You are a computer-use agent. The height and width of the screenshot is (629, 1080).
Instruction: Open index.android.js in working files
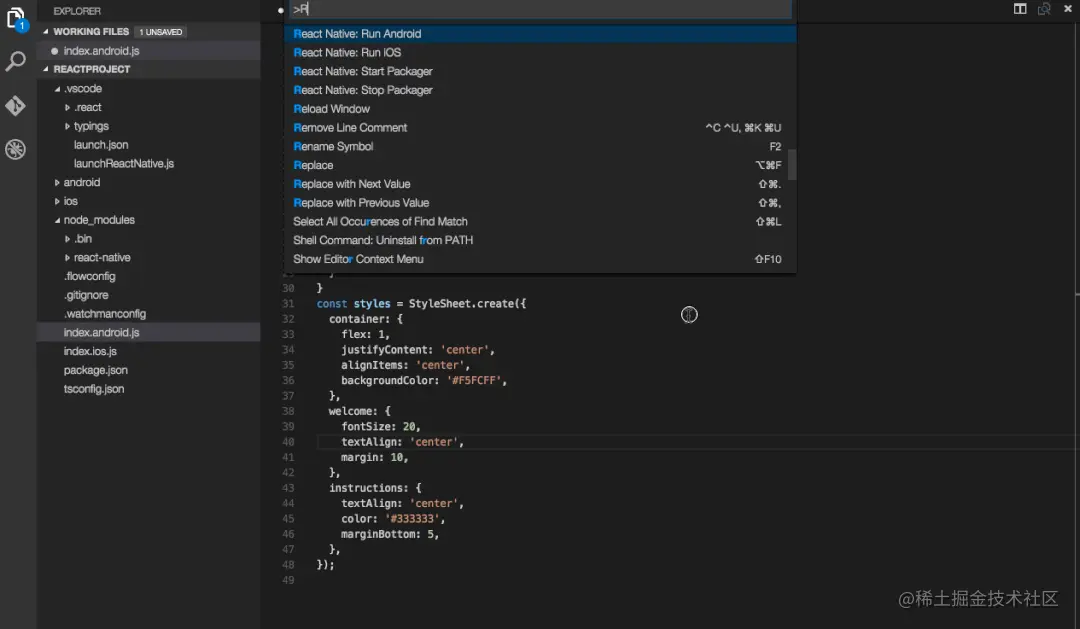pyautogui.click(x=101, y=51)
